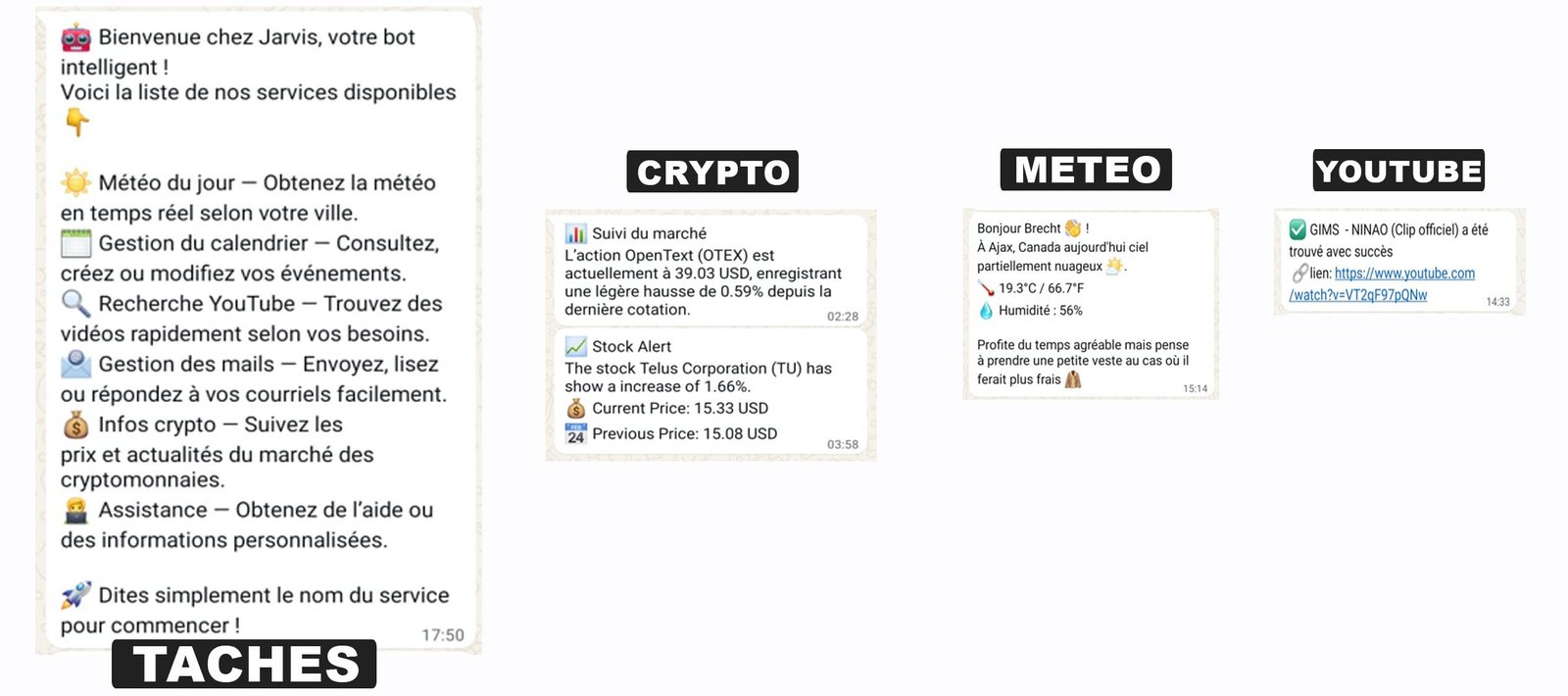Click the METEO heading label
The width and height of the screenshot is (1568, 696).
[x=1086, y=170]
